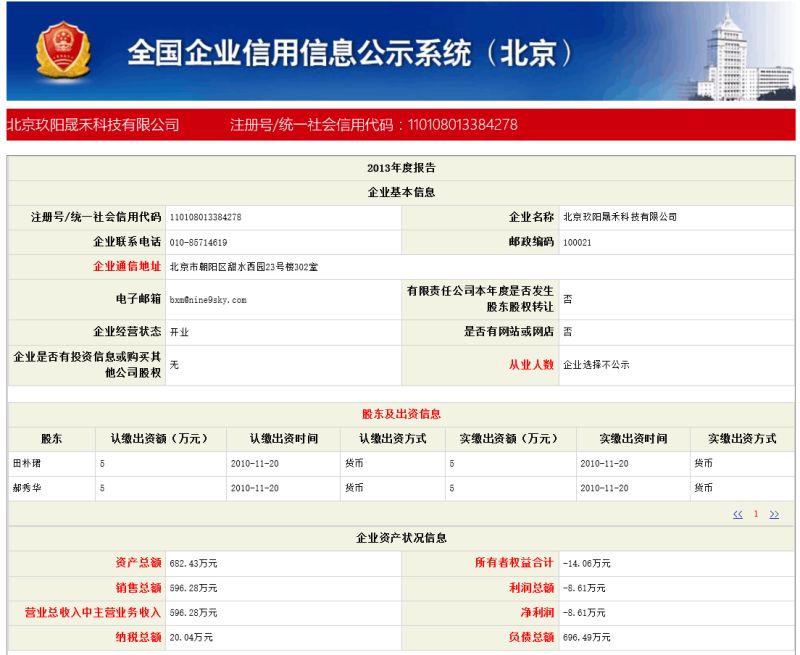Go to previous page of shareholder list
This screenshot has height=655, width=800.
pos(737,514)
